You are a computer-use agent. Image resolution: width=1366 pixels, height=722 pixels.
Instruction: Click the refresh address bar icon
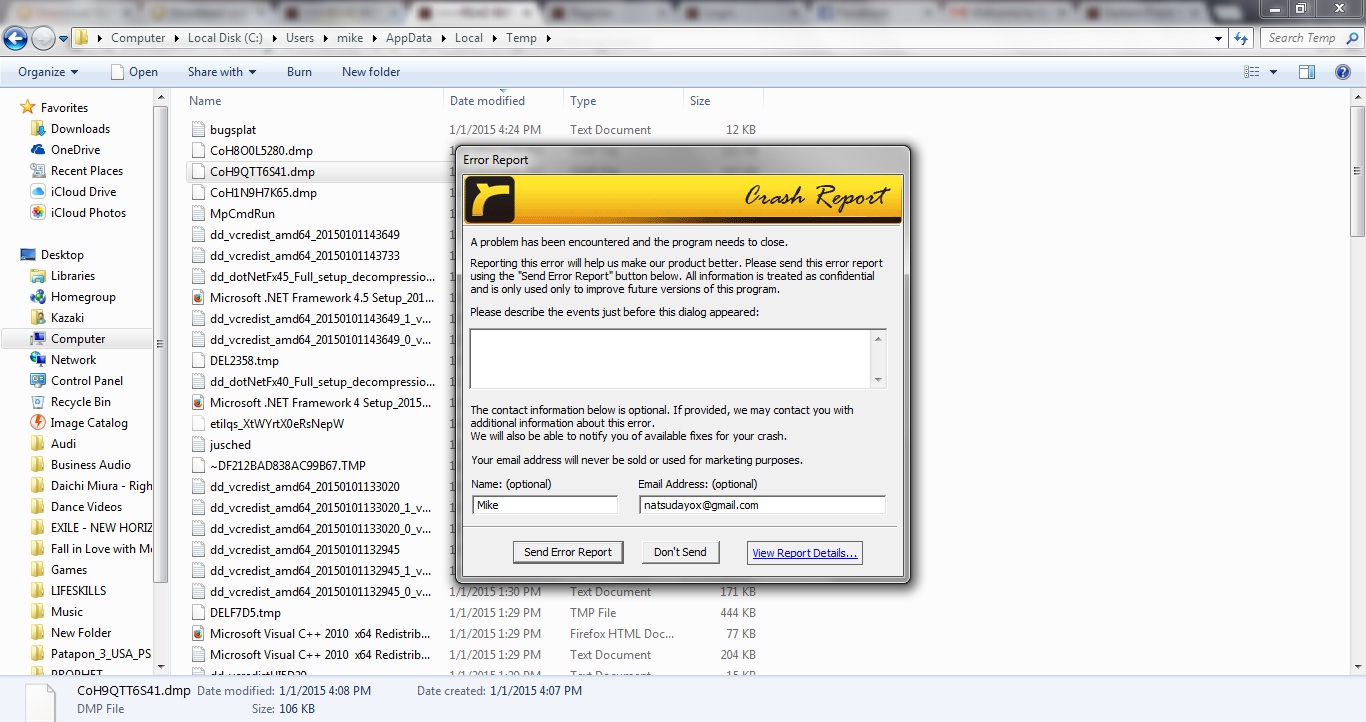pyautogui.click(x=1241, y=38)
